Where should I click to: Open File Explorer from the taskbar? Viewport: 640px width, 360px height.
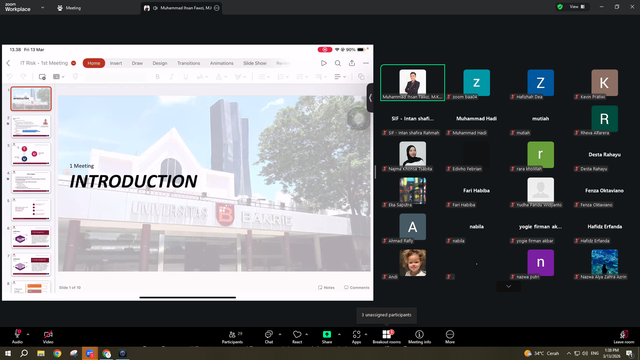click(x=41, y=353)
